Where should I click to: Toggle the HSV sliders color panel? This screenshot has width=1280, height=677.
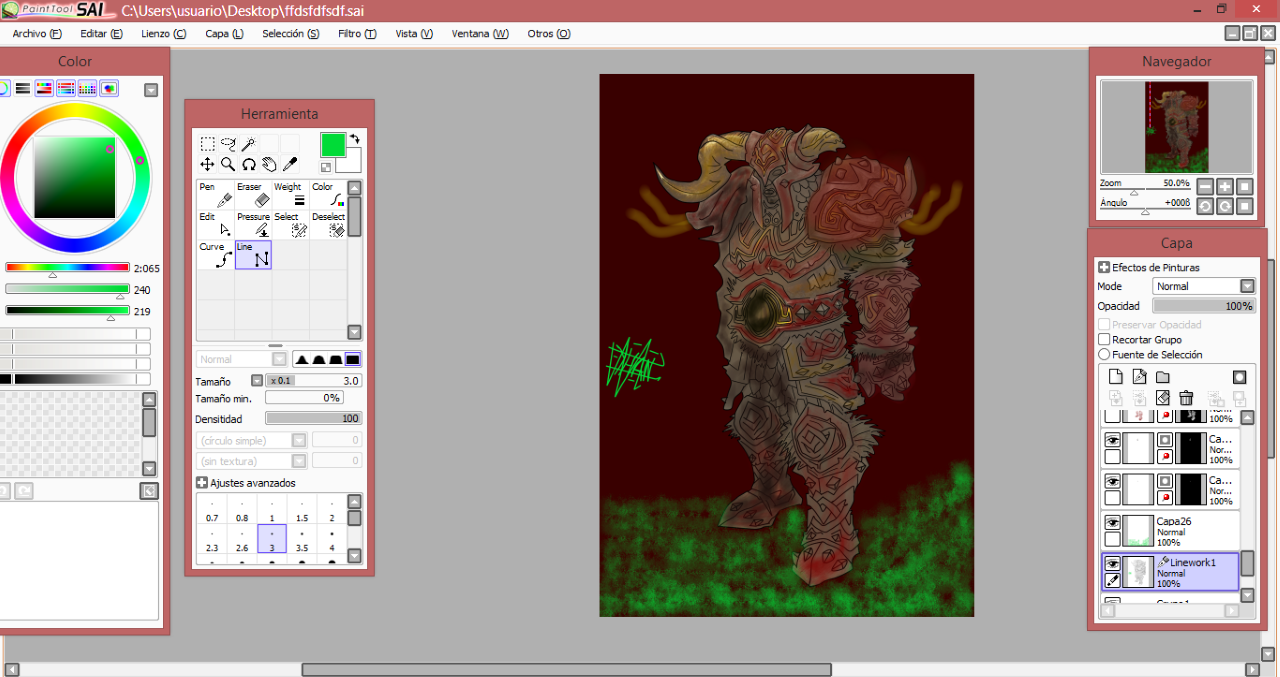pos(44,88)
